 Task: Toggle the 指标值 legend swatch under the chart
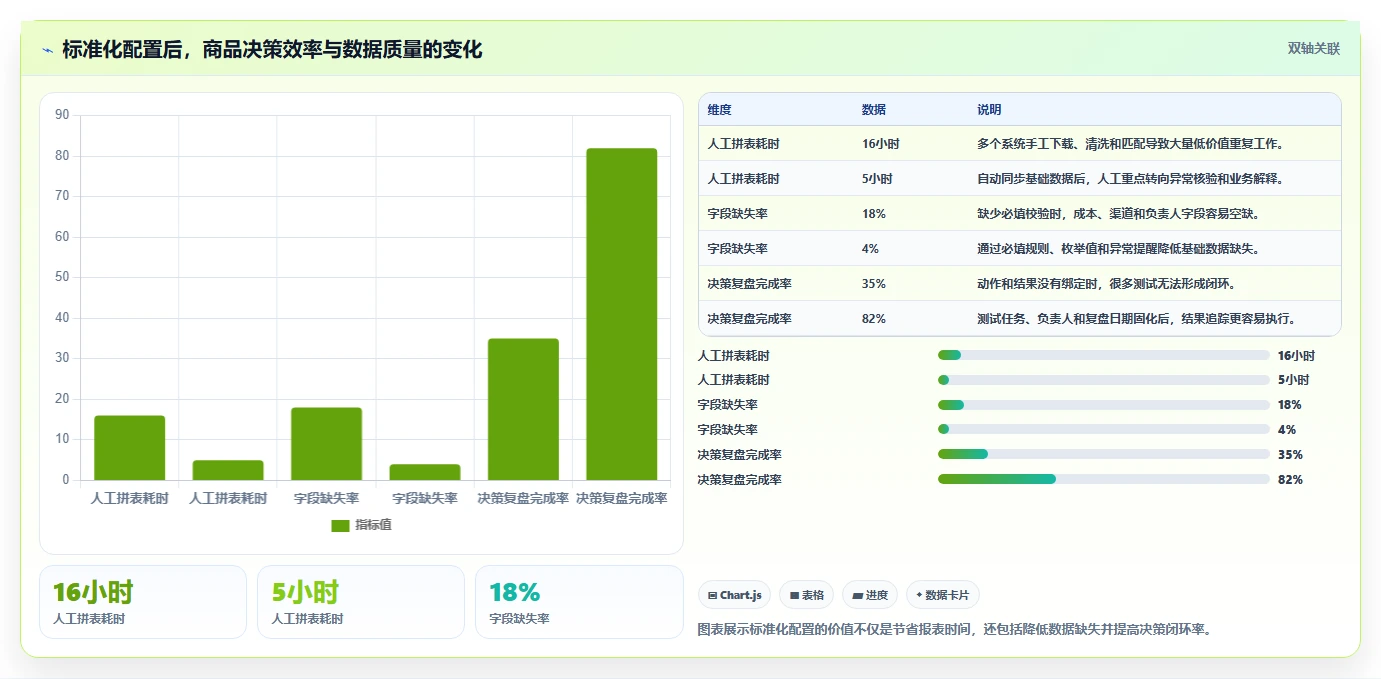point(340,525)
